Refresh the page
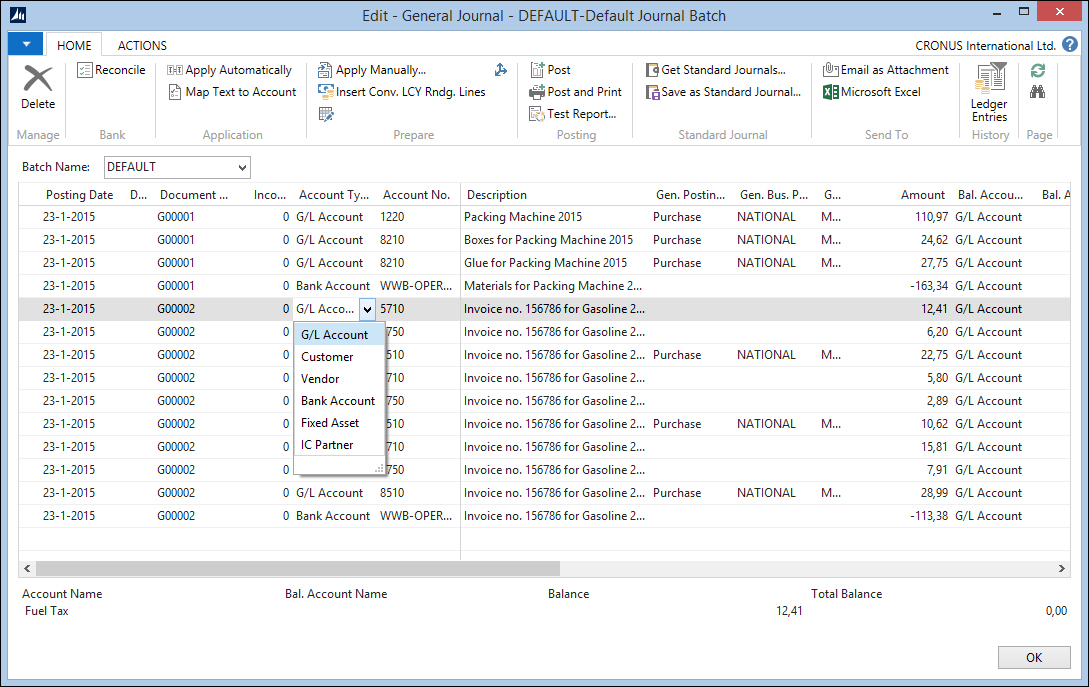Image resolution: width=1089 pixels, height=687 pixels. click(x=1037, y=69)
